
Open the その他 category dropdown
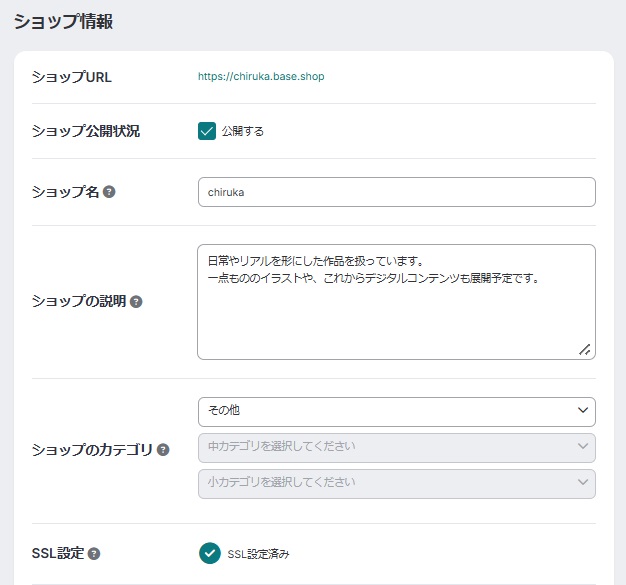click(396, 411)
